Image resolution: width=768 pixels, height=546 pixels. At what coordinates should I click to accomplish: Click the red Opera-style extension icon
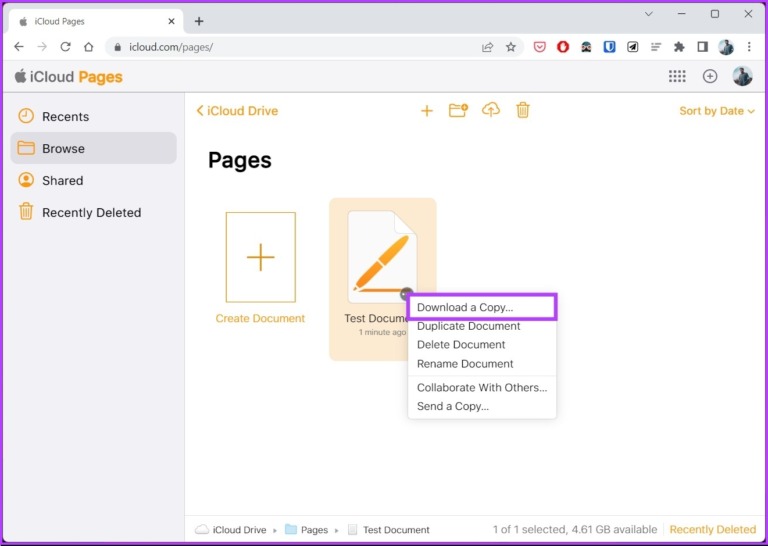(x=563, y=47)
